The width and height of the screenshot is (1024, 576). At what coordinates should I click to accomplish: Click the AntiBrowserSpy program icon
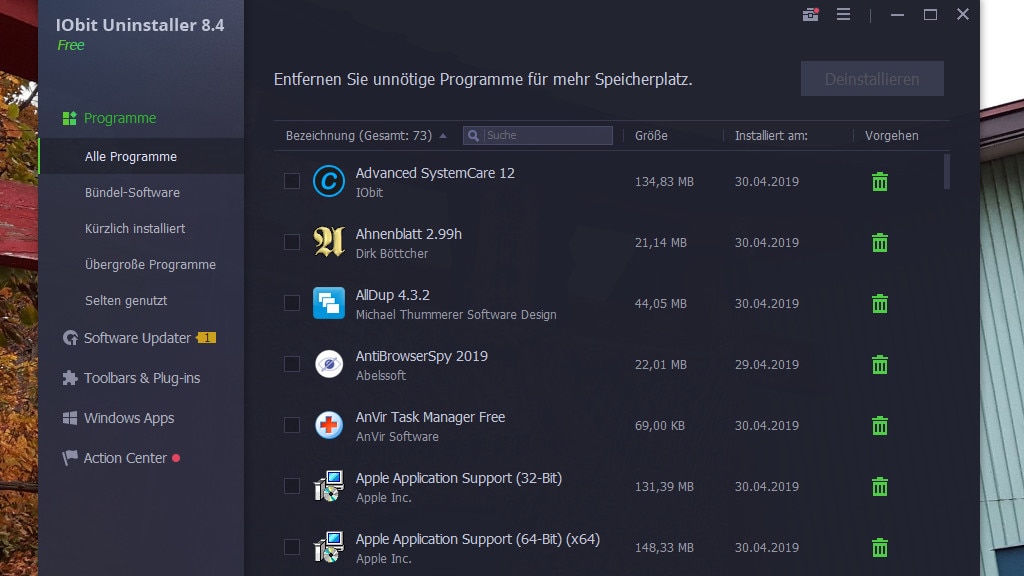[328, 364]
